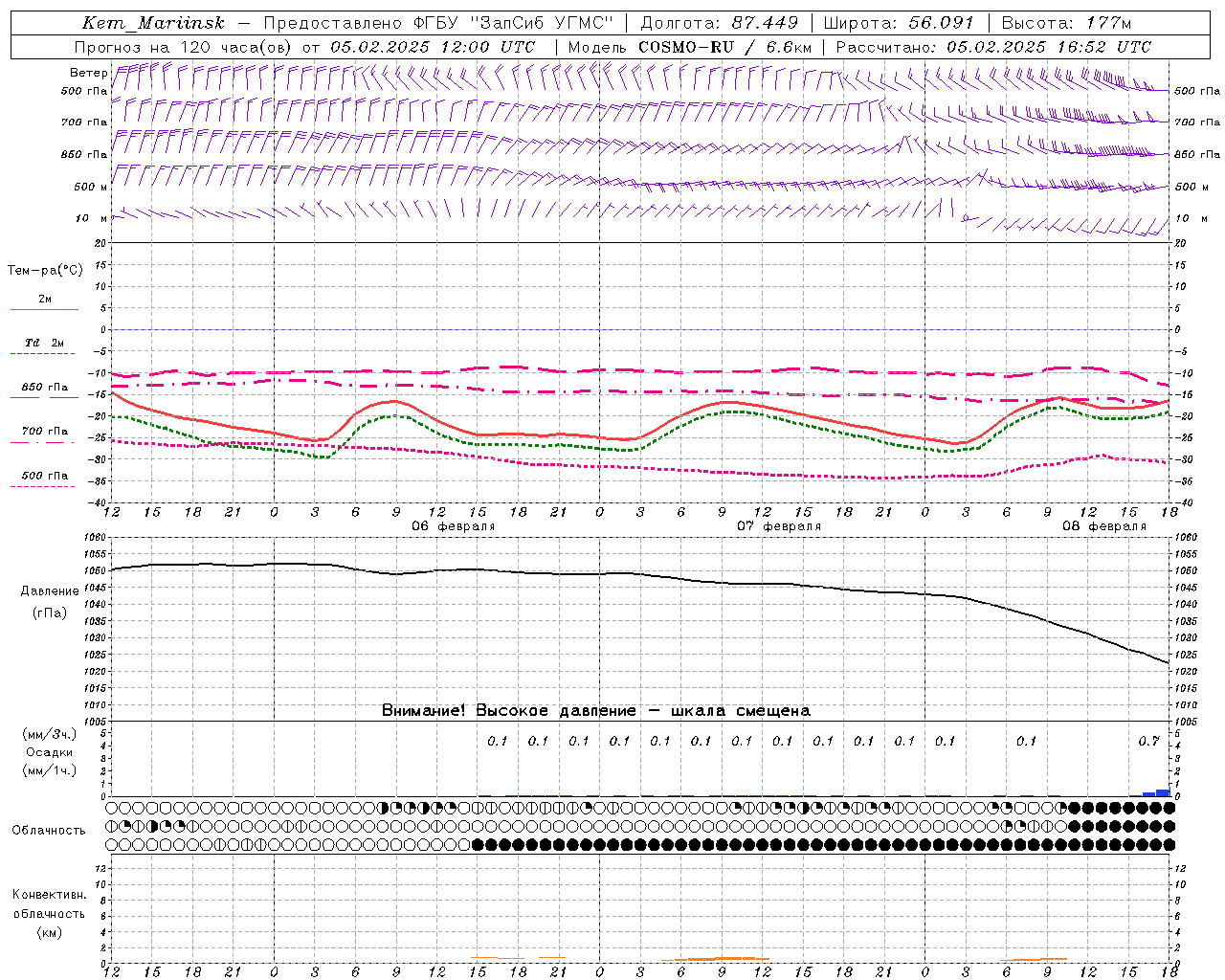
Task: Click the '0.7' precipitation value
Action: tap(1148, 742)
